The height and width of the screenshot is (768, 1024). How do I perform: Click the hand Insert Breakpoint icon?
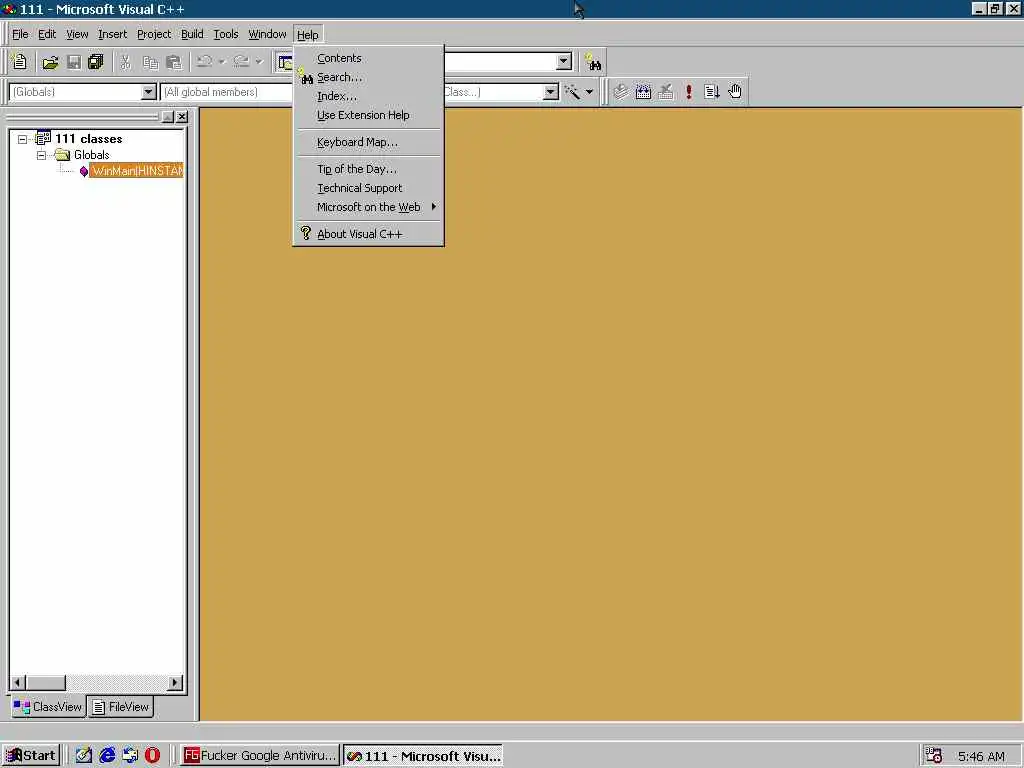(735, 92)
